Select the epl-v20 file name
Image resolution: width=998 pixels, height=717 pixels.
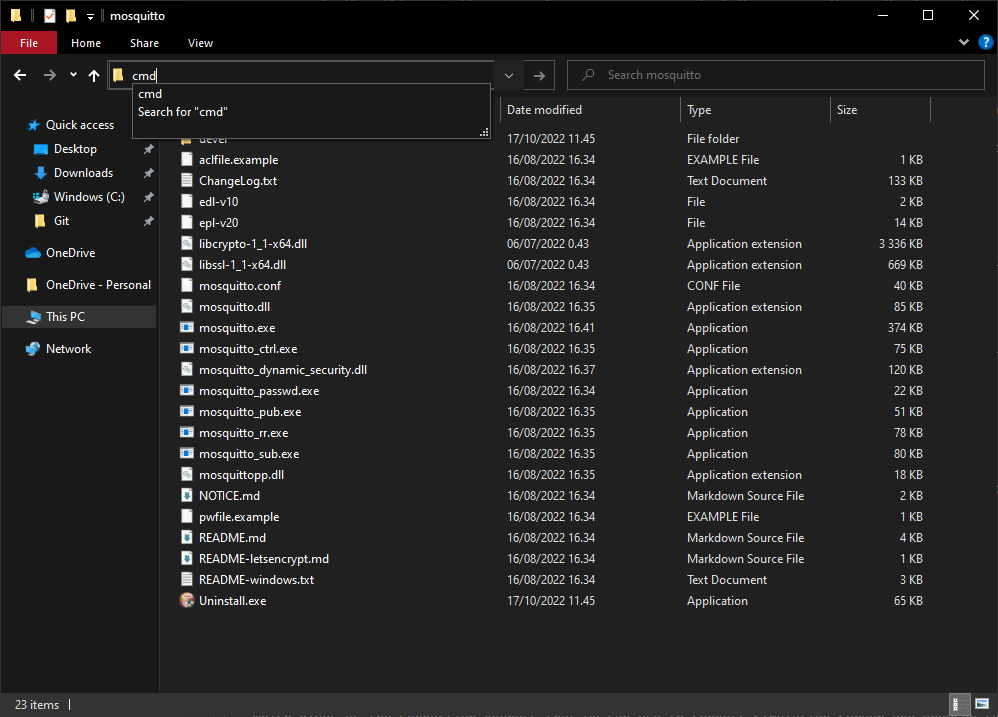point(218,223)
